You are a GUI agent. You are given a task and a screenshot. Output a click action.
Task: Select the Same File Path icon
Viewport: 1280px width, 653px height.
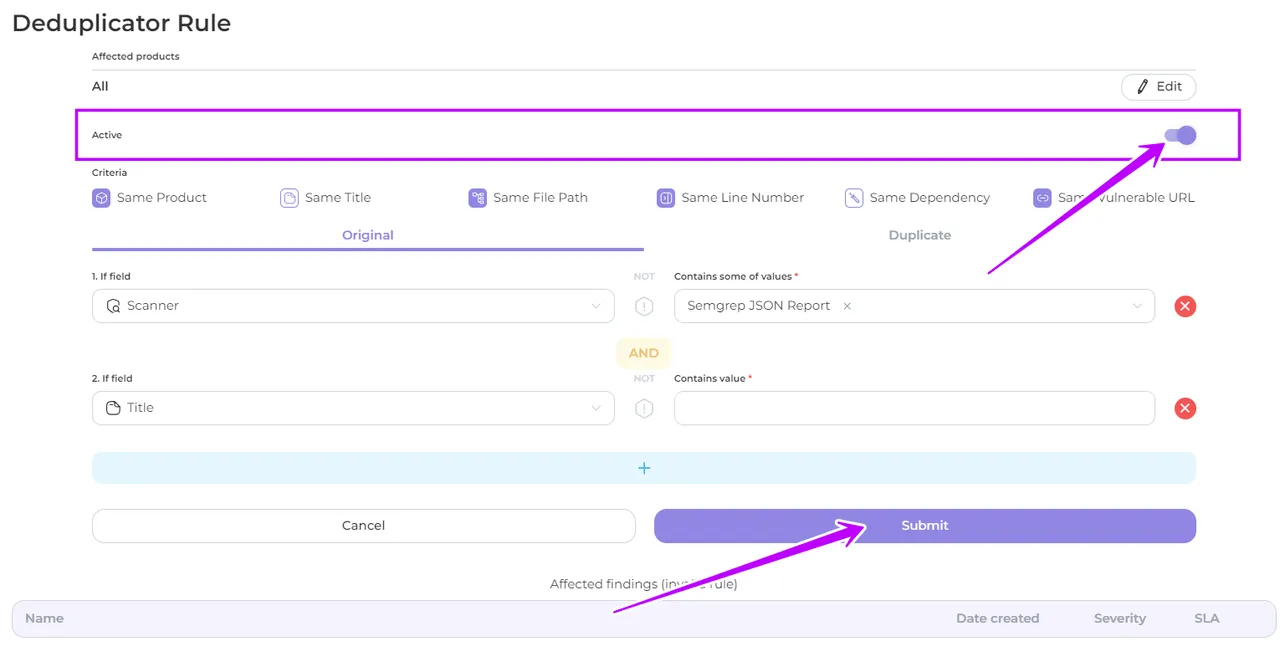[477, 198]
